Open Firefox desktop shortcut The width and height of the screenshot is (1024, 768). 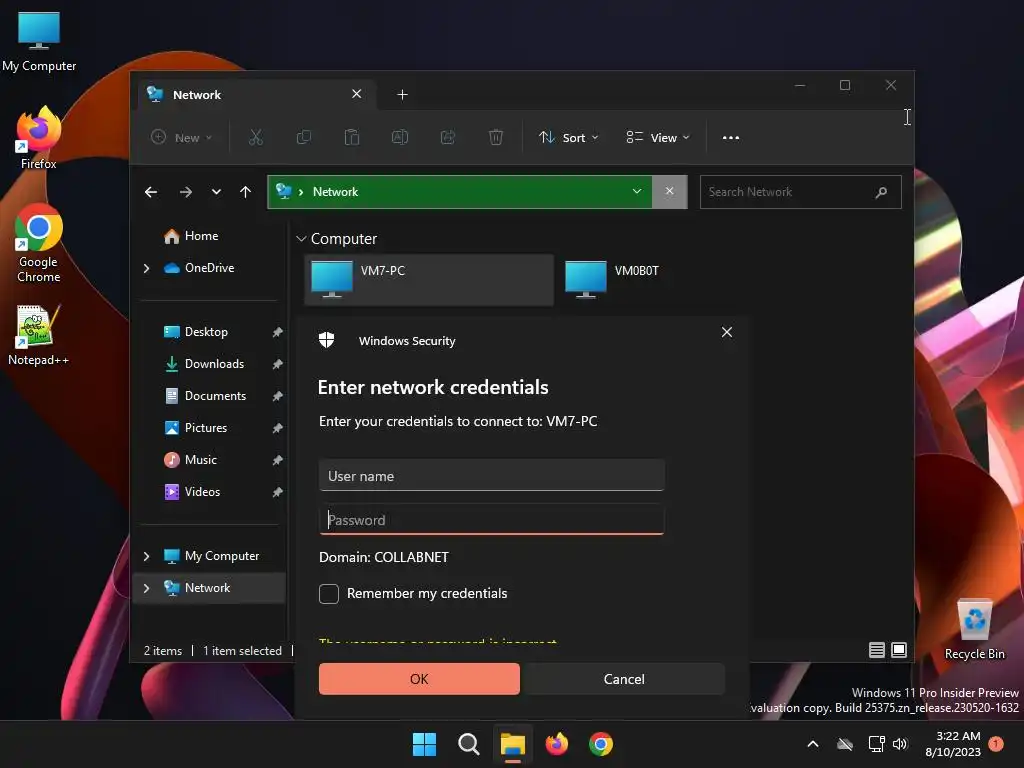click(x=39, y=138)
